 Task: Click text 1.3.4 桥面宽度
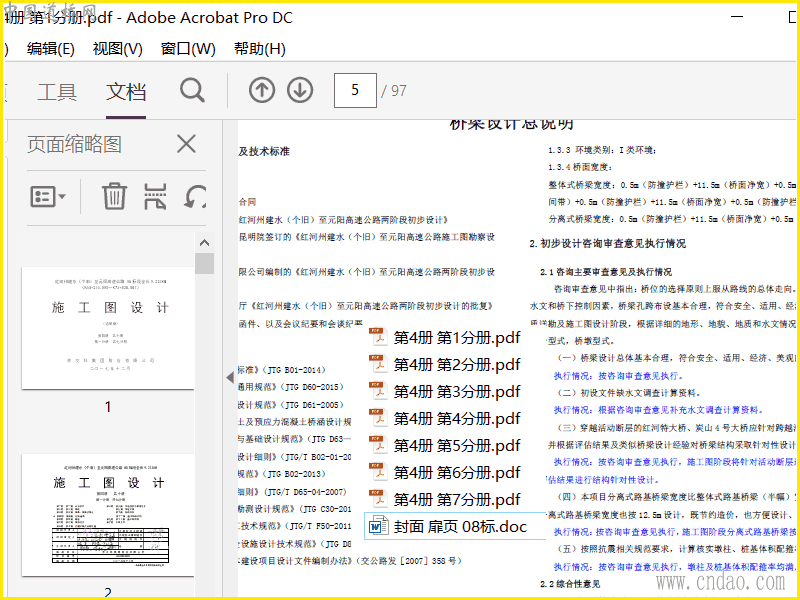tap(580, 167)
